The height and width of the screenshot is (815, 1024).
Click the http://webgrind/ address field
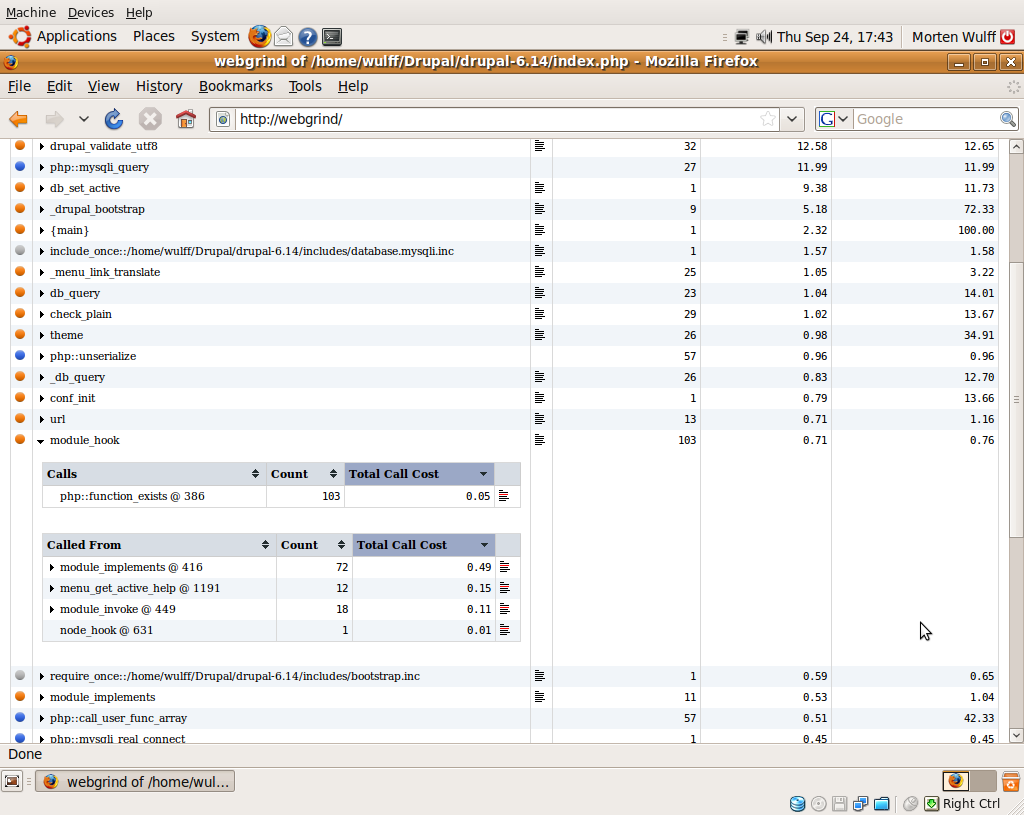[x=496, y=119]
